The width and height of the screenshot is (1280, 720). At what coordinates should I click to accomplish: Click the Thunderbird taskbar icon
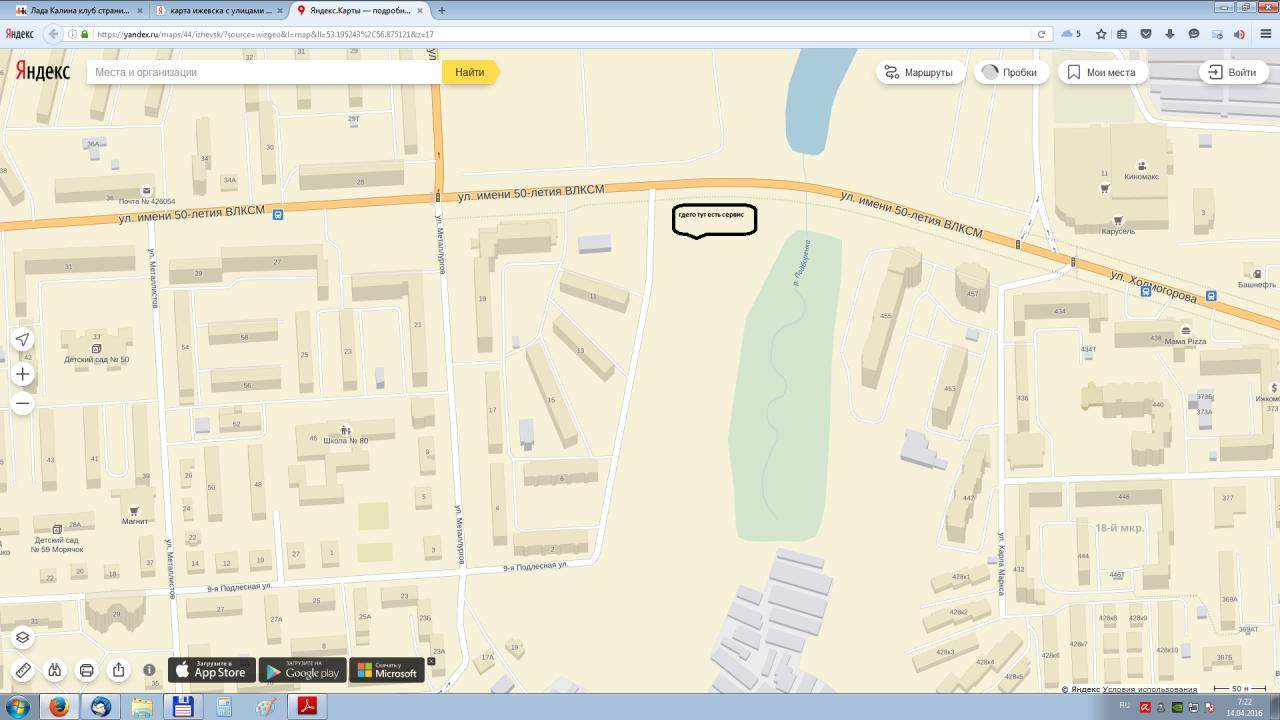click(x=100, y=707)
